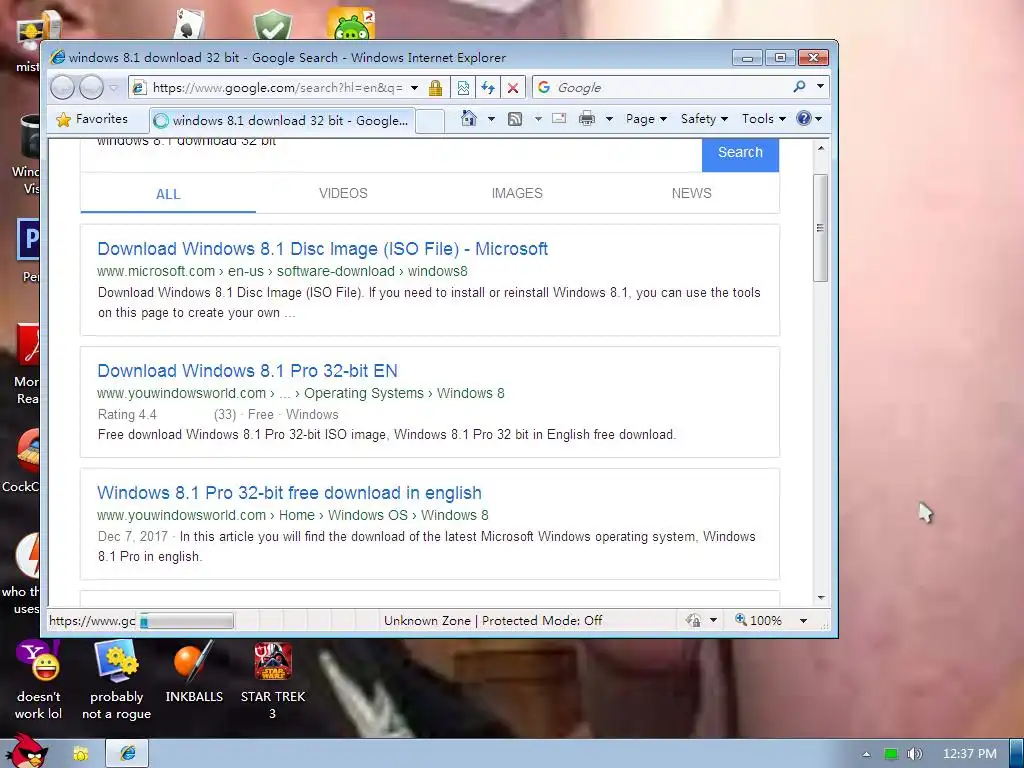Click the magnifier search icon in IE toolbar
Image resolution: width=1024 pixels, height=768 pixels.
coord(799,86)
